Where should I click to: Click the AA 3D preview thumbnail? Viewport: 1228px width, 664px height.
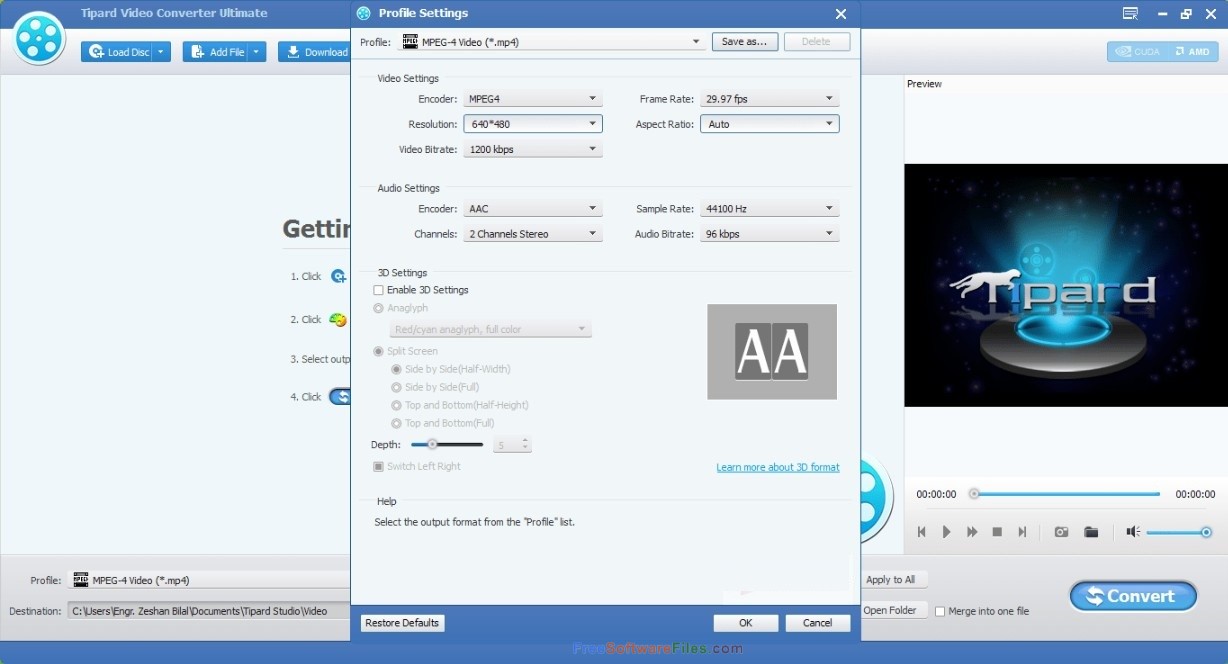(772, 352)
